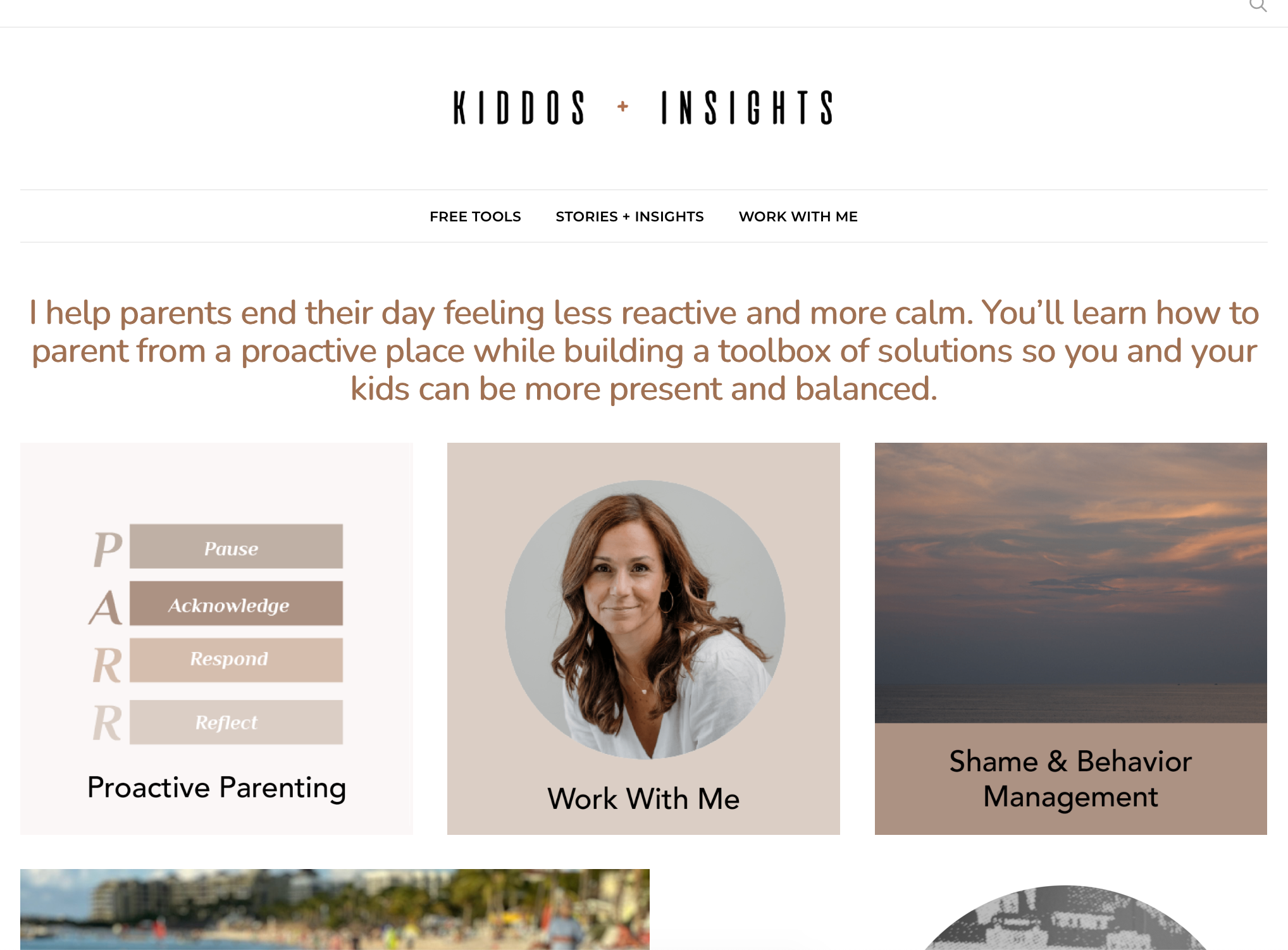
Task: Click the gray circular image at bottom right
Action: (x=1065, y=918)
